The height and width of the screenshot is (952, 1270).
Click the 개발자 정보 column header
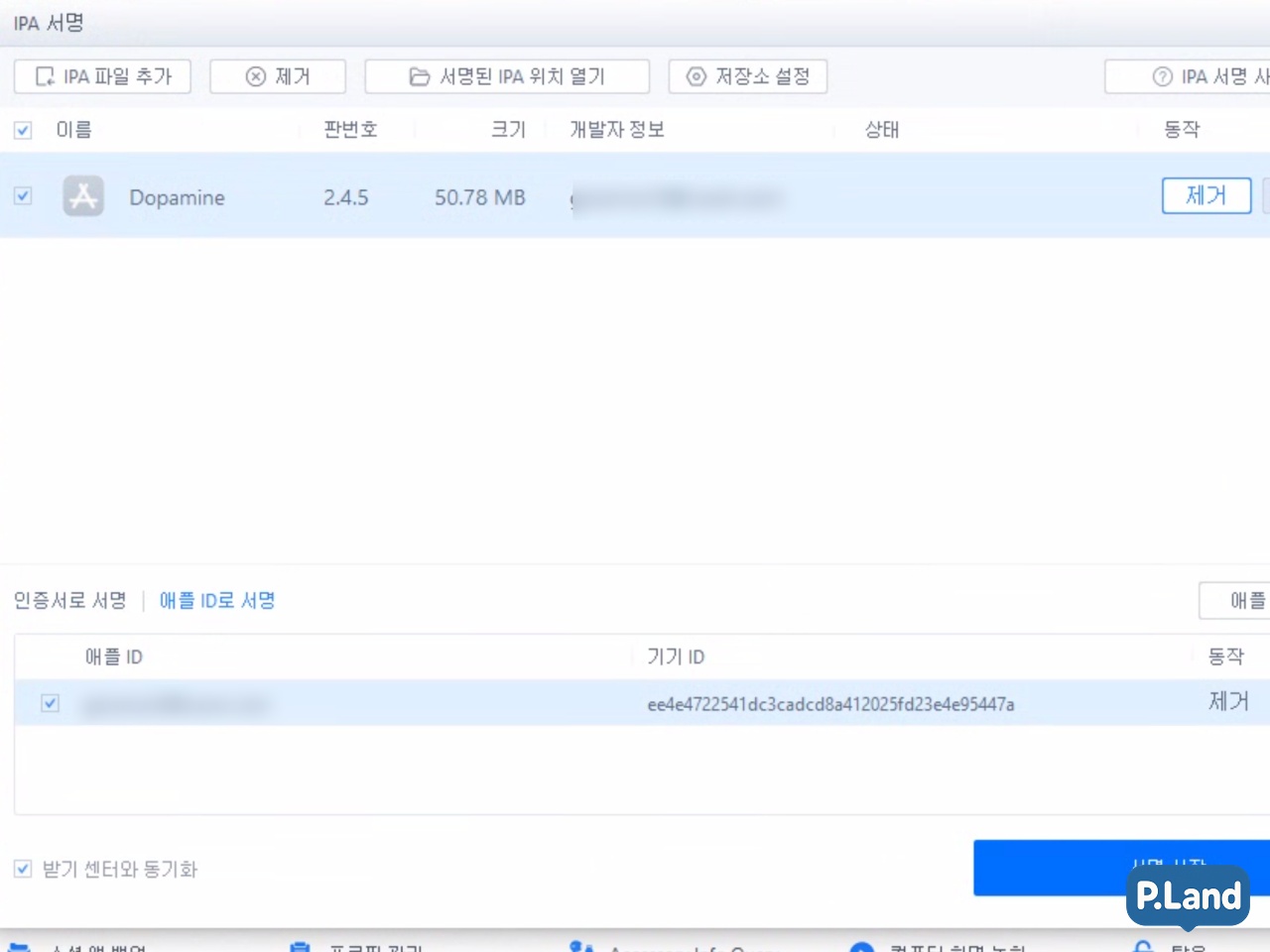(616, 130)
